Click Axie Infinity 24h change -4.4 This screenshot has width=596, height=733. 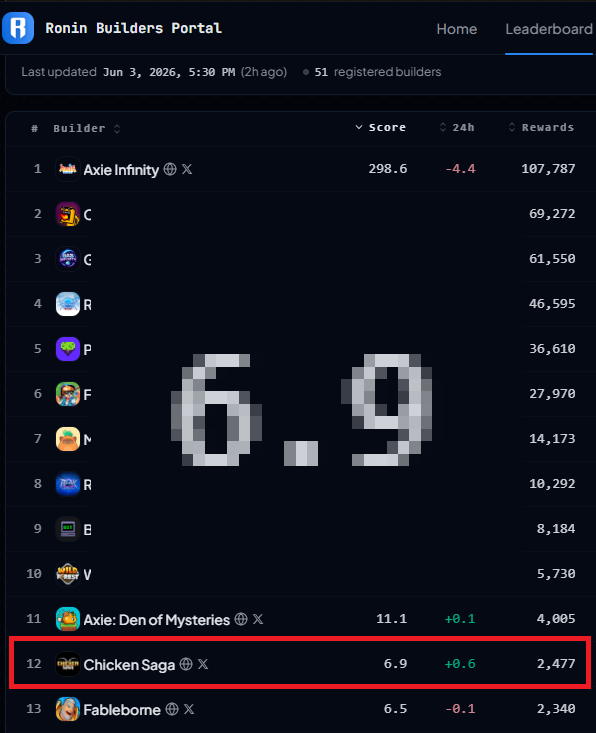(460, 168)
